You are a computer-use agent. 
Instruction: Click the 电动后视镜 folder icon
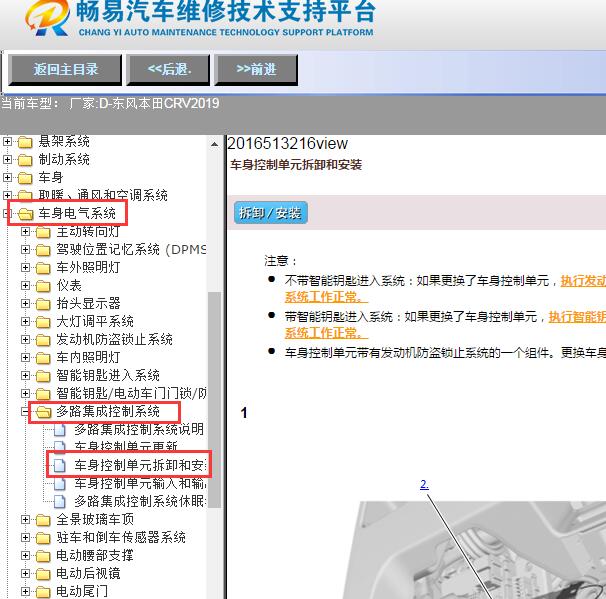43,574
